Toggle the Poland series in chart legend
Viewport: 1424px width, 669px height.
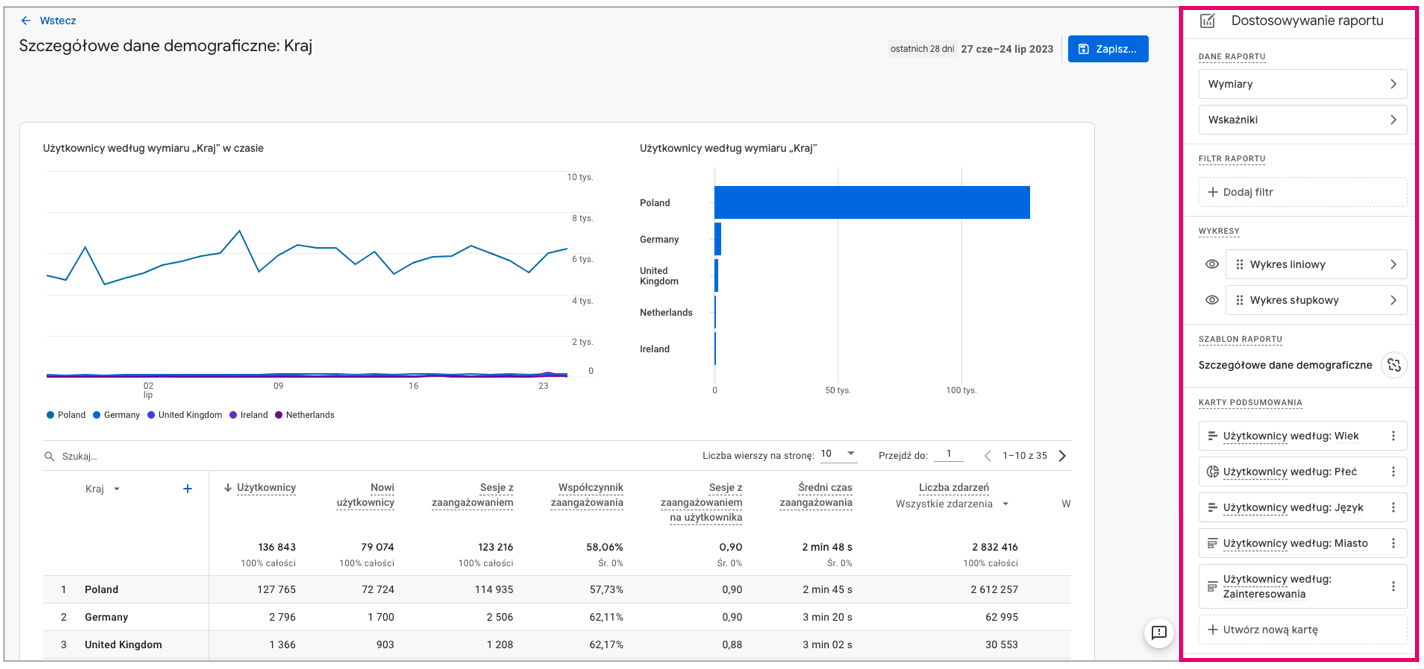(x=66, y=415)
